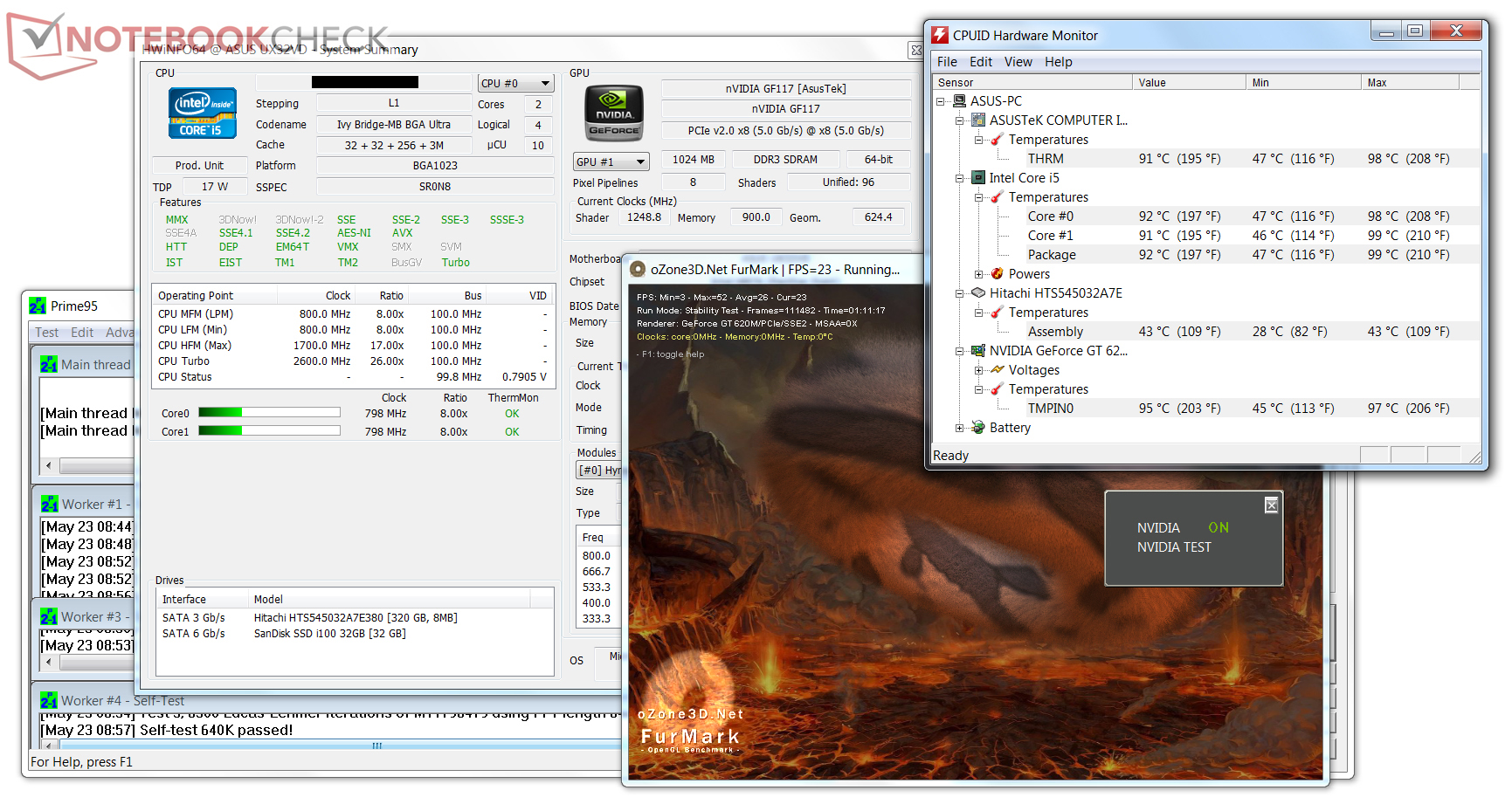The width and height of the screenshot is (1512, 811).
Task: Click the Sensor column header
Action: [1032, 82]
